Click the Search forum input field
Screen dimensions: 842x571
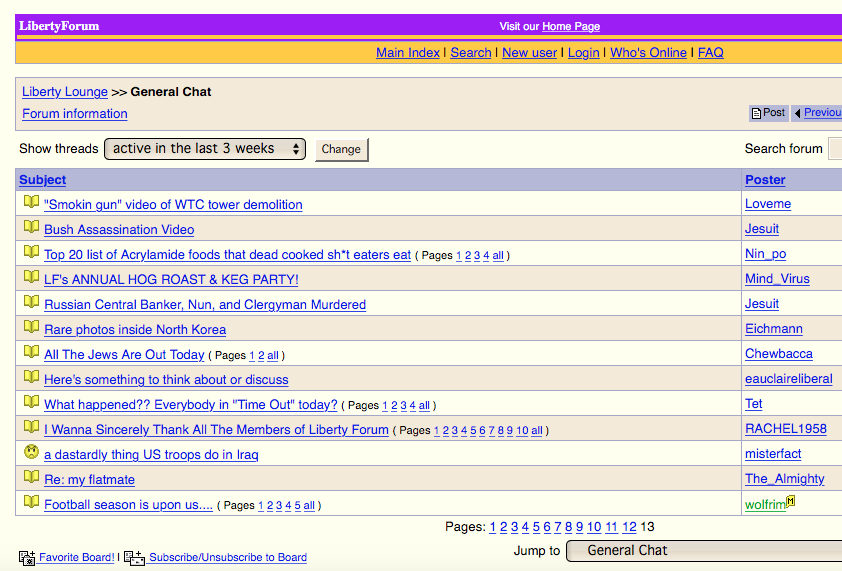tap(835, 149)
